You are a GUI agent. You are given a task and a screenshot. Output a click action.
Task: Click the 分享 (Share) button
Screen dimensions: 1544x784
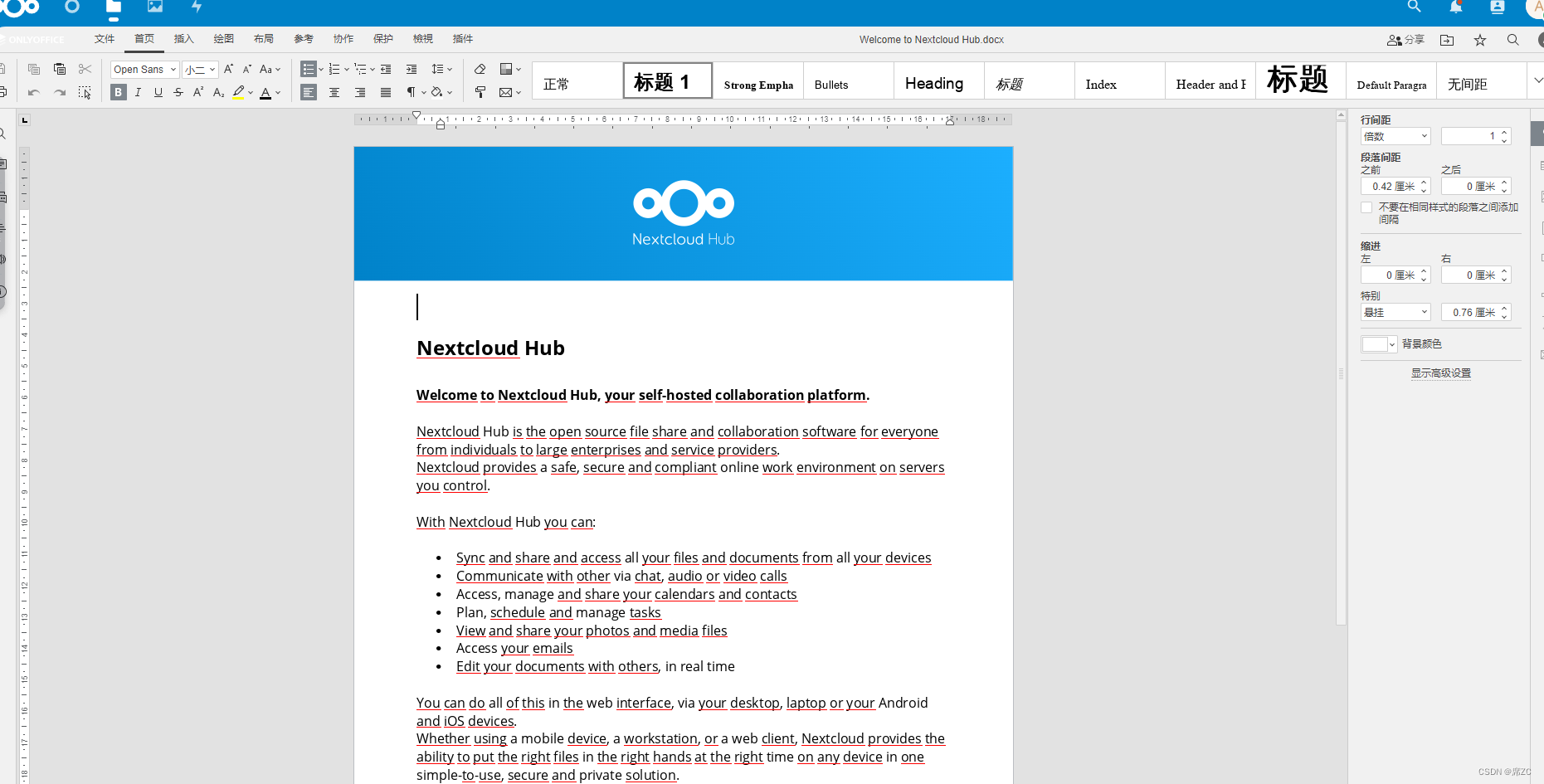tap(1406, 40)
